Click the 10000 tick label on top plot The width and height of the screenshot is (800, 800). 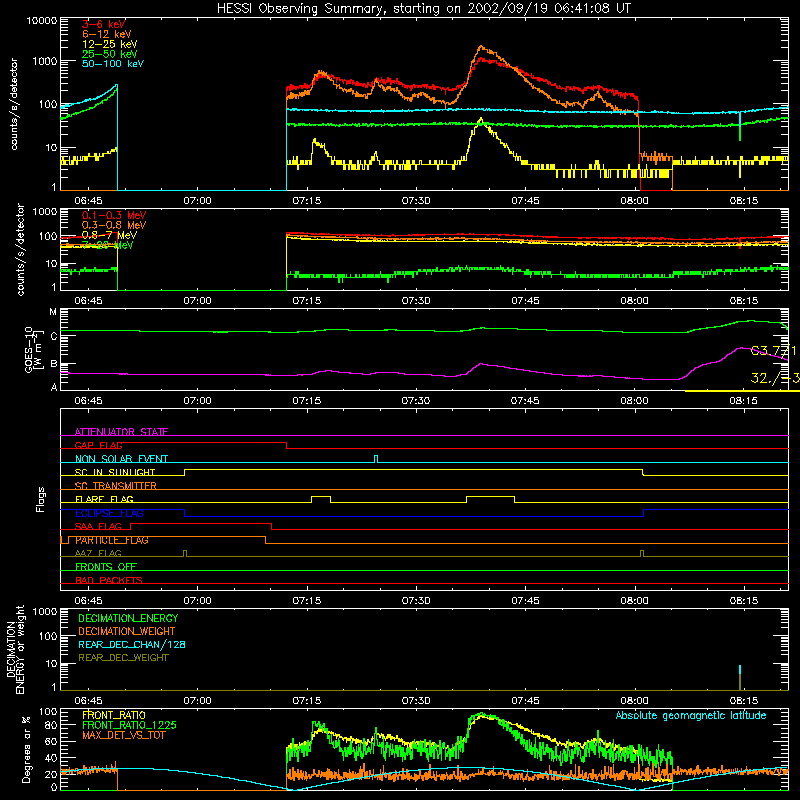[42, 20]
